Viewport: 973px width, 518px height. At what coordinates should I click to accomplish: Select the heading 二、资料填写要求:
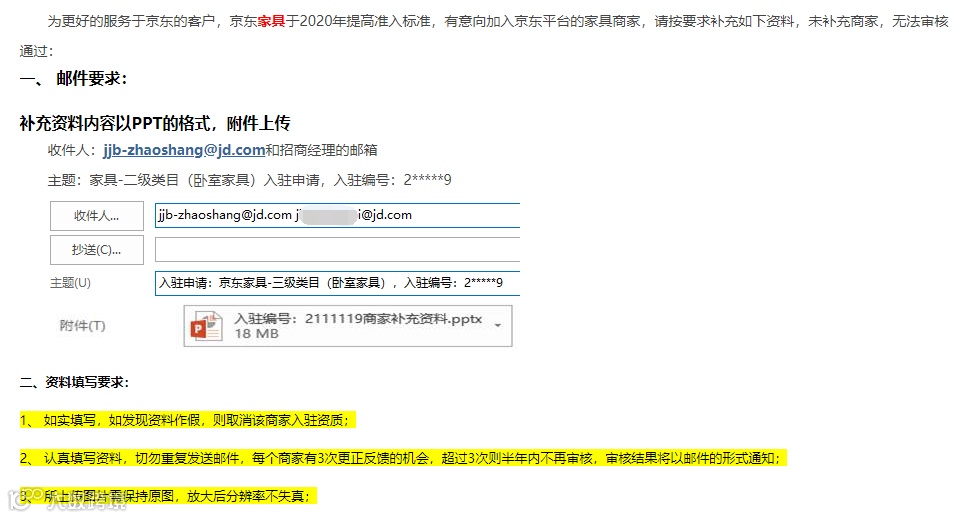tap(74, 382)
